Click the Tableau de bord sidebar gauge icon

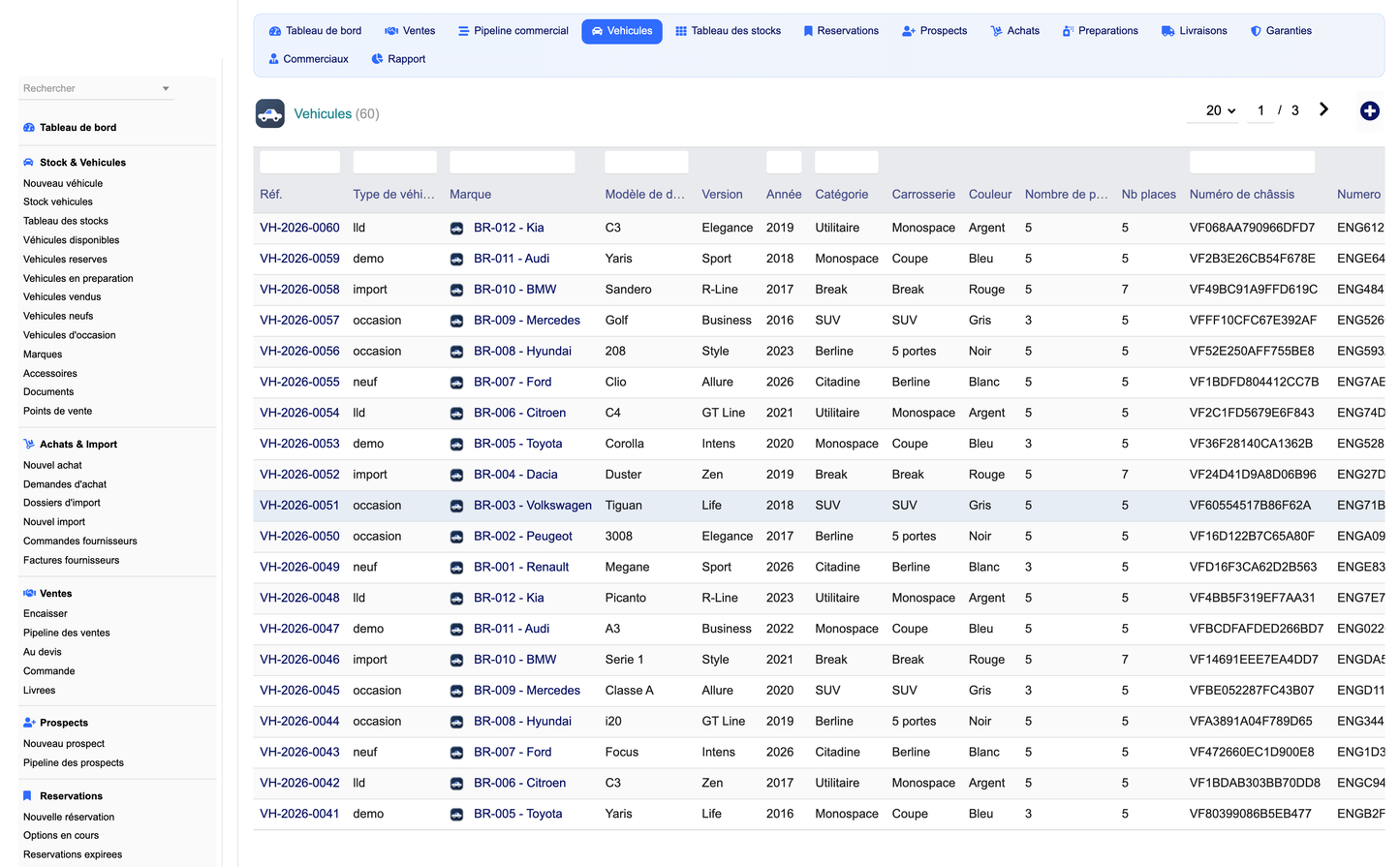29,128
